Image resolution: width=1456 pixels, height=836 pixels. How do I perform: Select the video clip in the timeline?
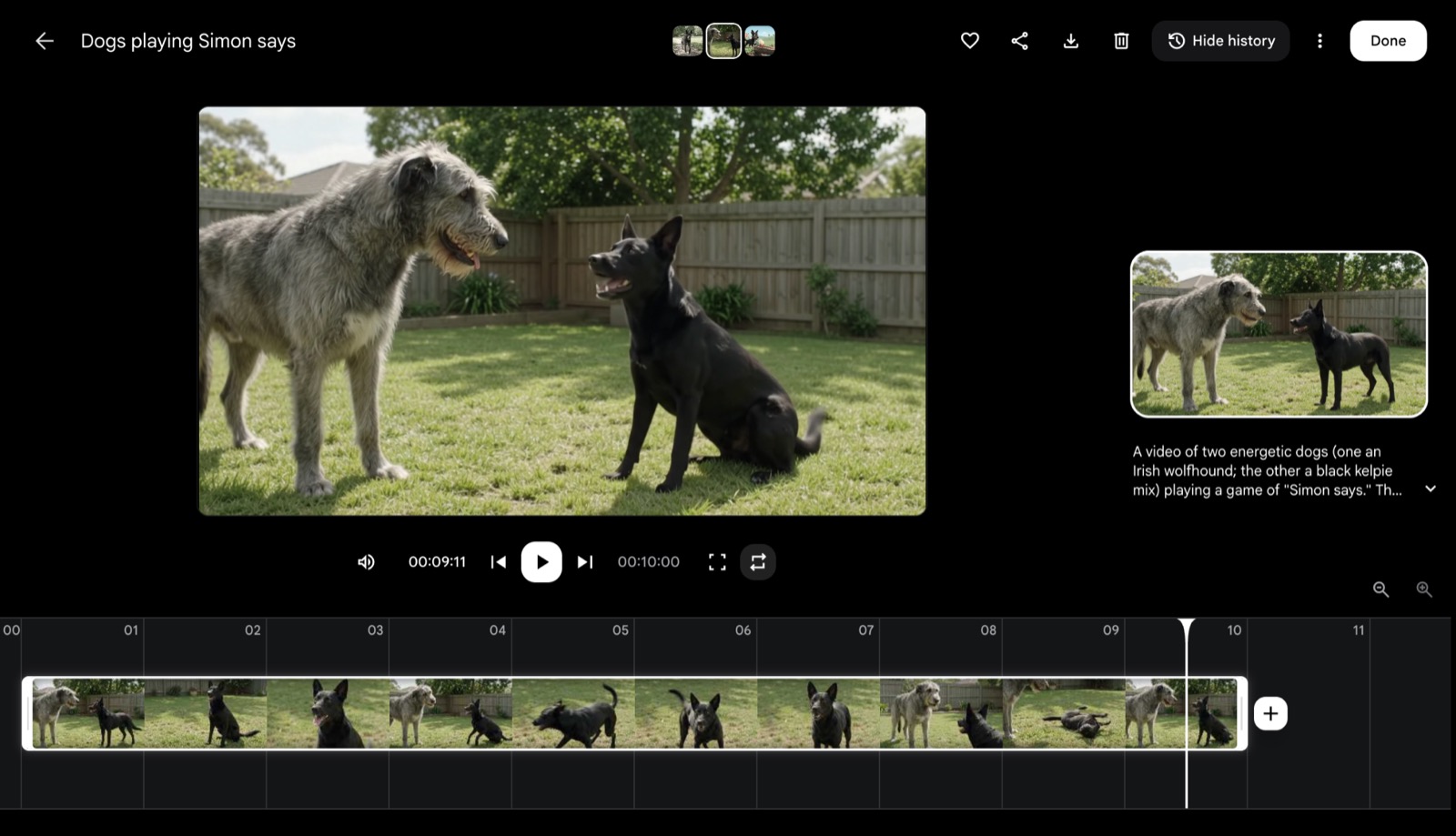coord(634,714)
